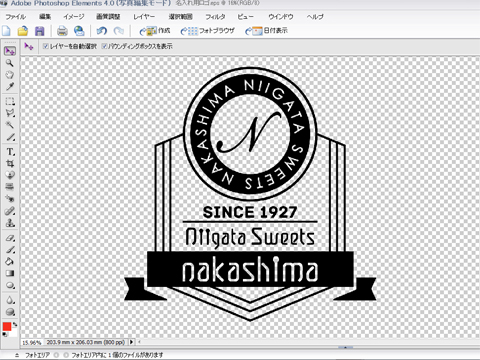
Task: Open the ヘルプ menu
Action: (x=315, y=17)
